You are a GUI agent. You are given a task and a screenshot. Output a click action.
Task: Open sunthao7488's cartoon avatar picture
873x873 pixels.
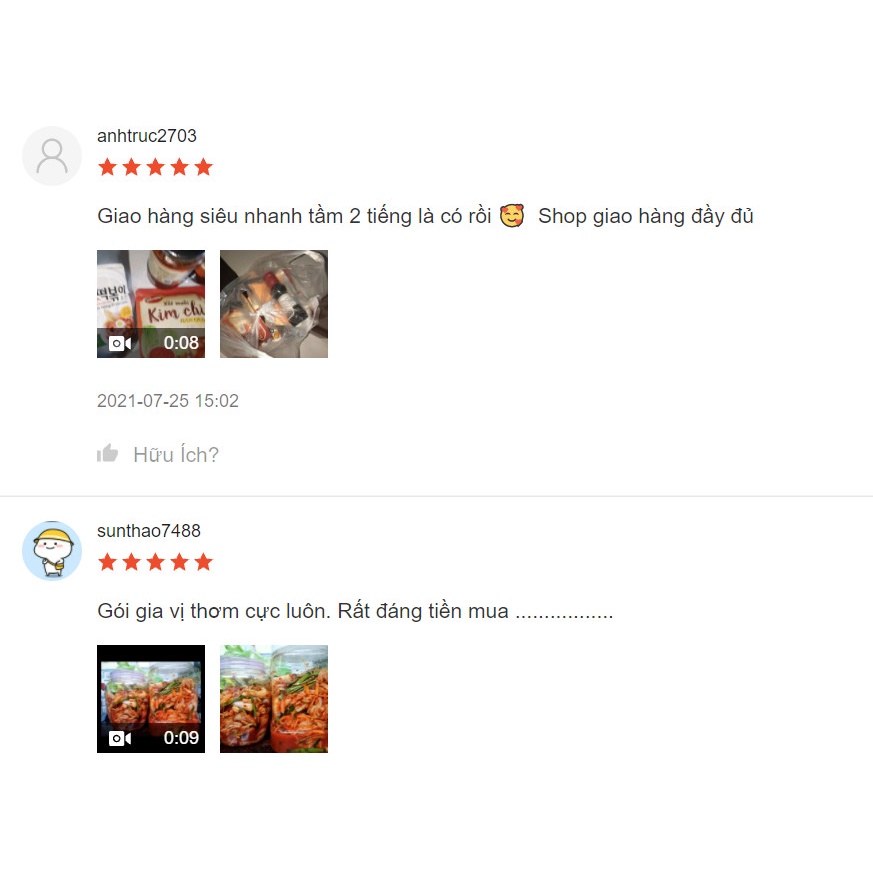(x=52, y=551)
